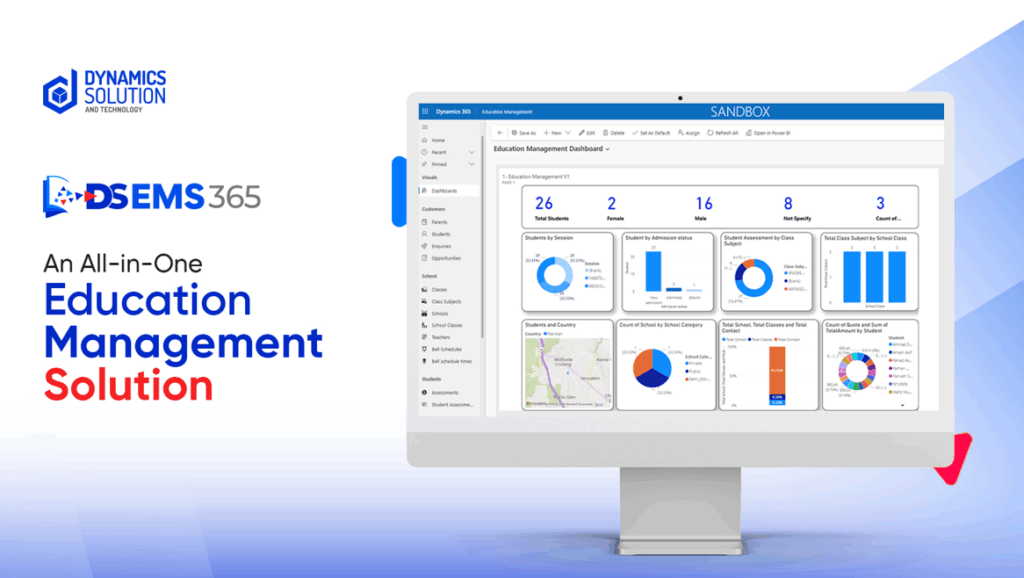Open the Teachers section in the sidebar
Image resolution: width=1024 pixels, height=578 pixels.
442,337
